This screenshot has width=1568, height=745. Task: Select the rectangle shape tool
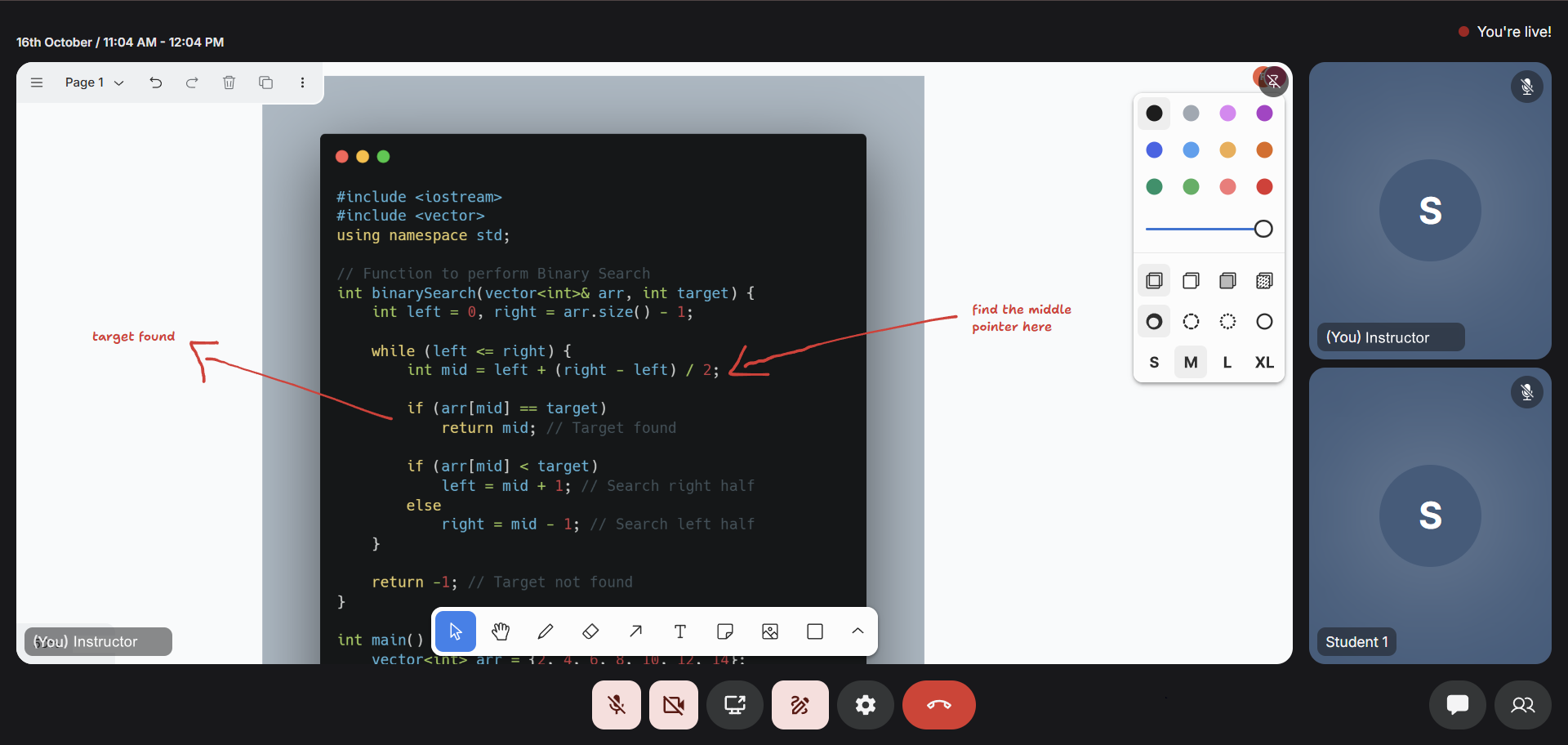pos(815,631)
